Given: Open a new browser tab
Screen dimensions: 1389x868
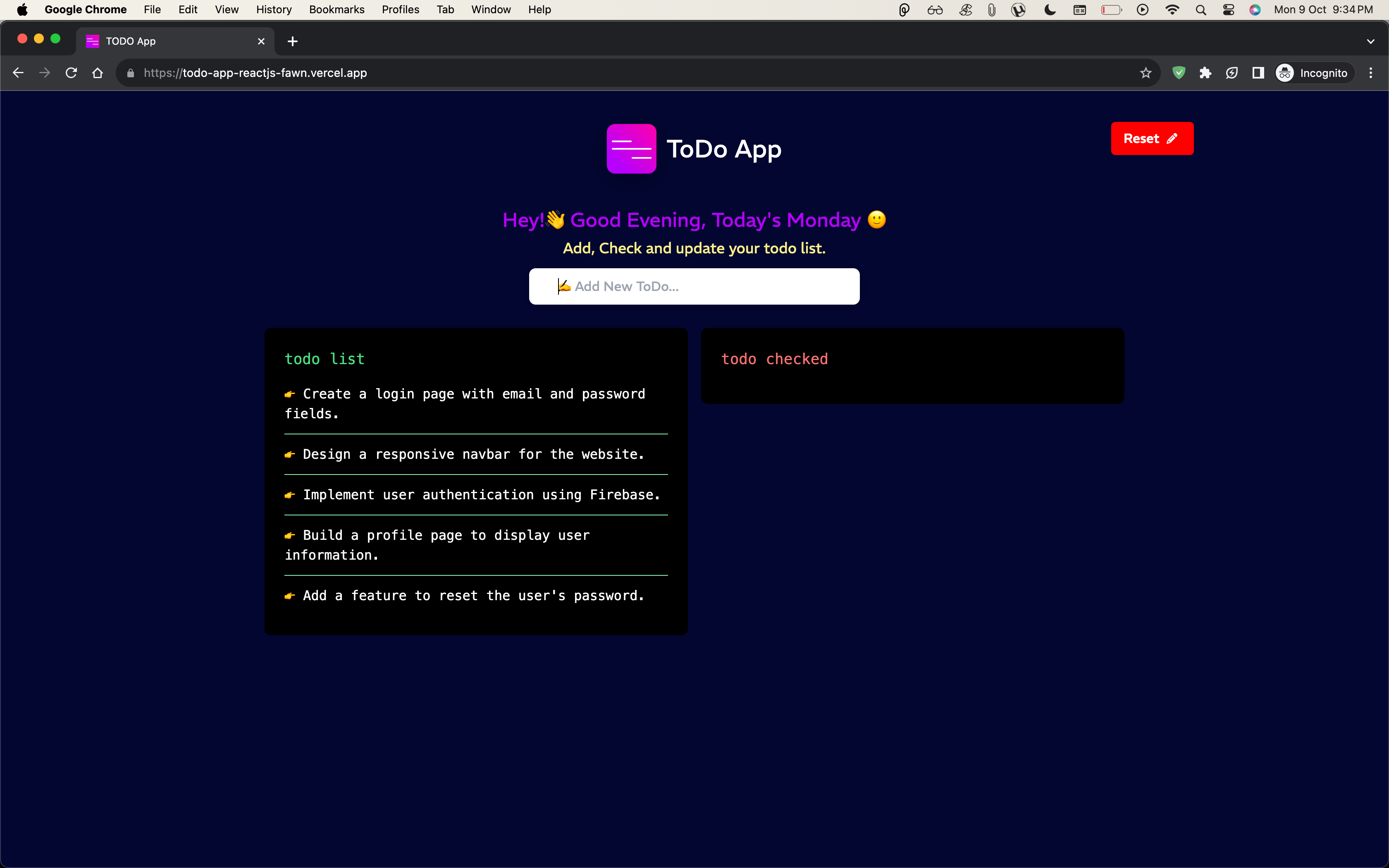Looking at the screenshot, I should [x=293, y=41].
